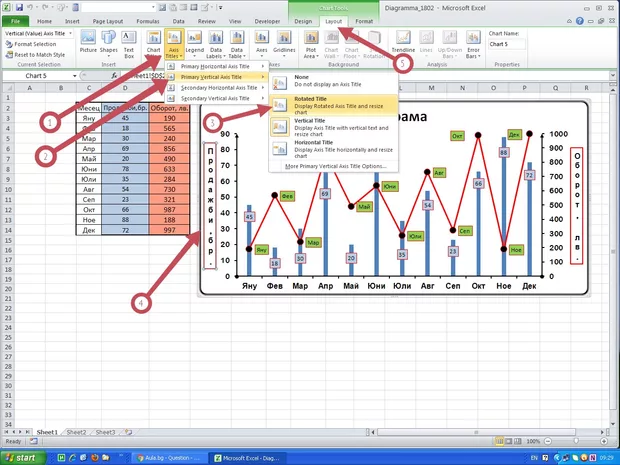Switch to the Insert ribbon tab
620x465 pixels.
pos(72,21)
